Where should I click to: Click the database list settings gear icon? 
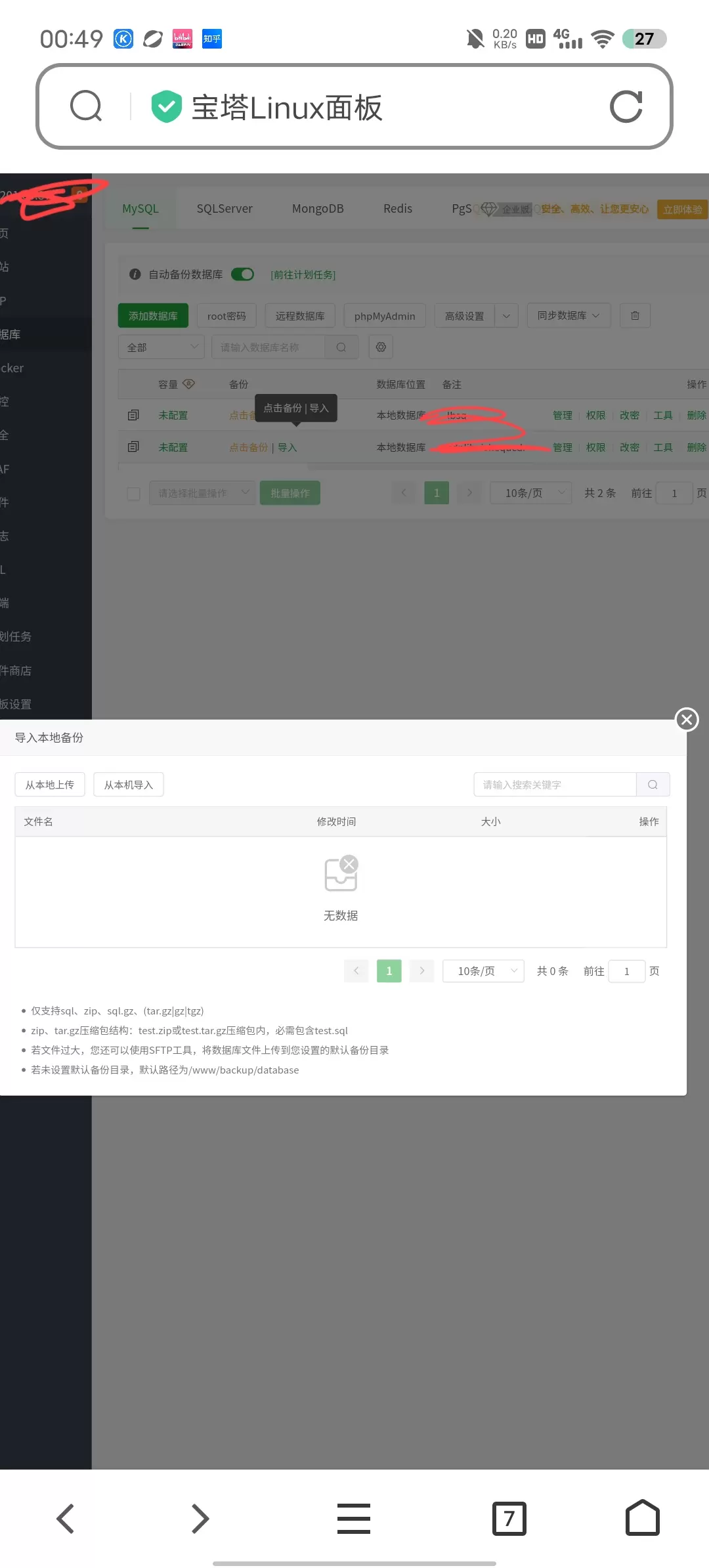[x=381, y=347]
